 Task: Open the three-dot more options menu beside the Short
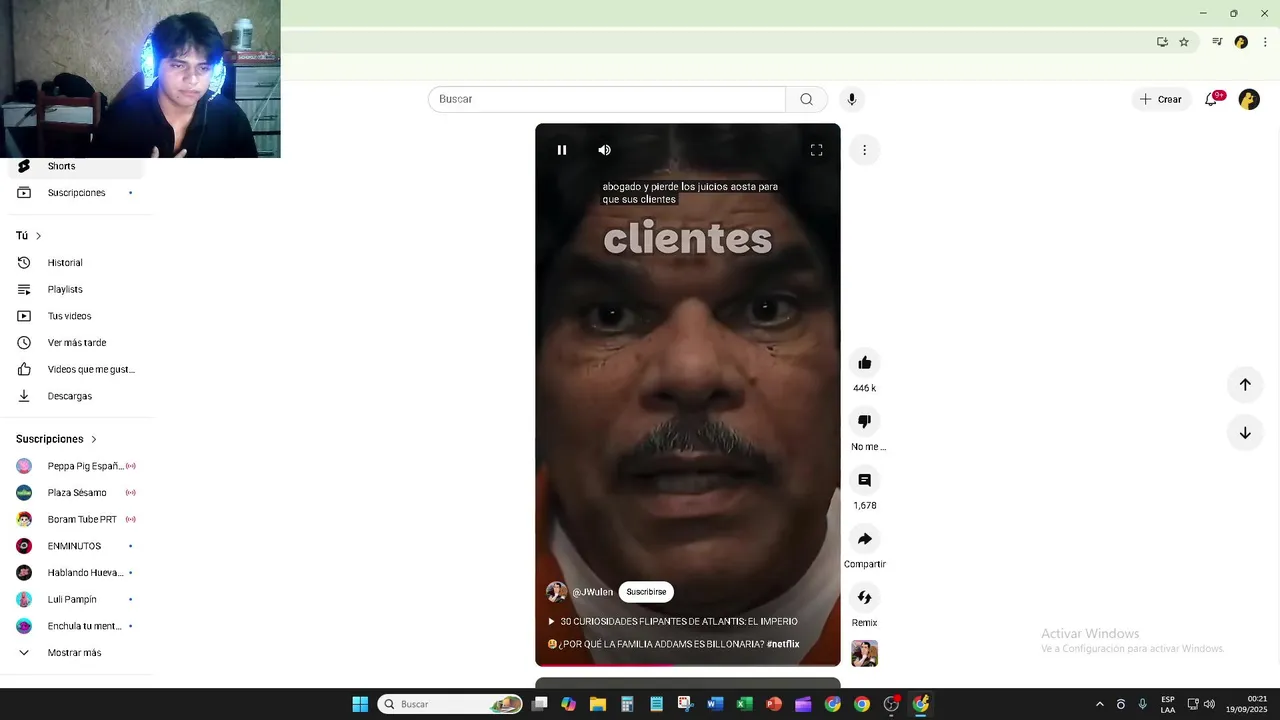pyautogui.click(x=864, y=150)
